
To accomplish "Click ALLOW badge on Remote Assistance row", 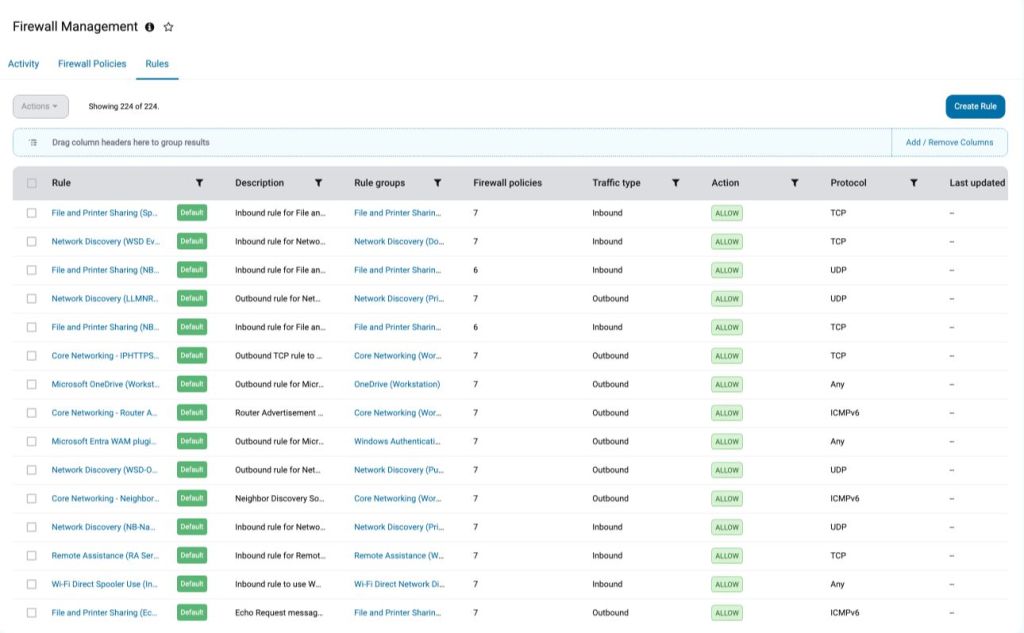I will 727,556.
